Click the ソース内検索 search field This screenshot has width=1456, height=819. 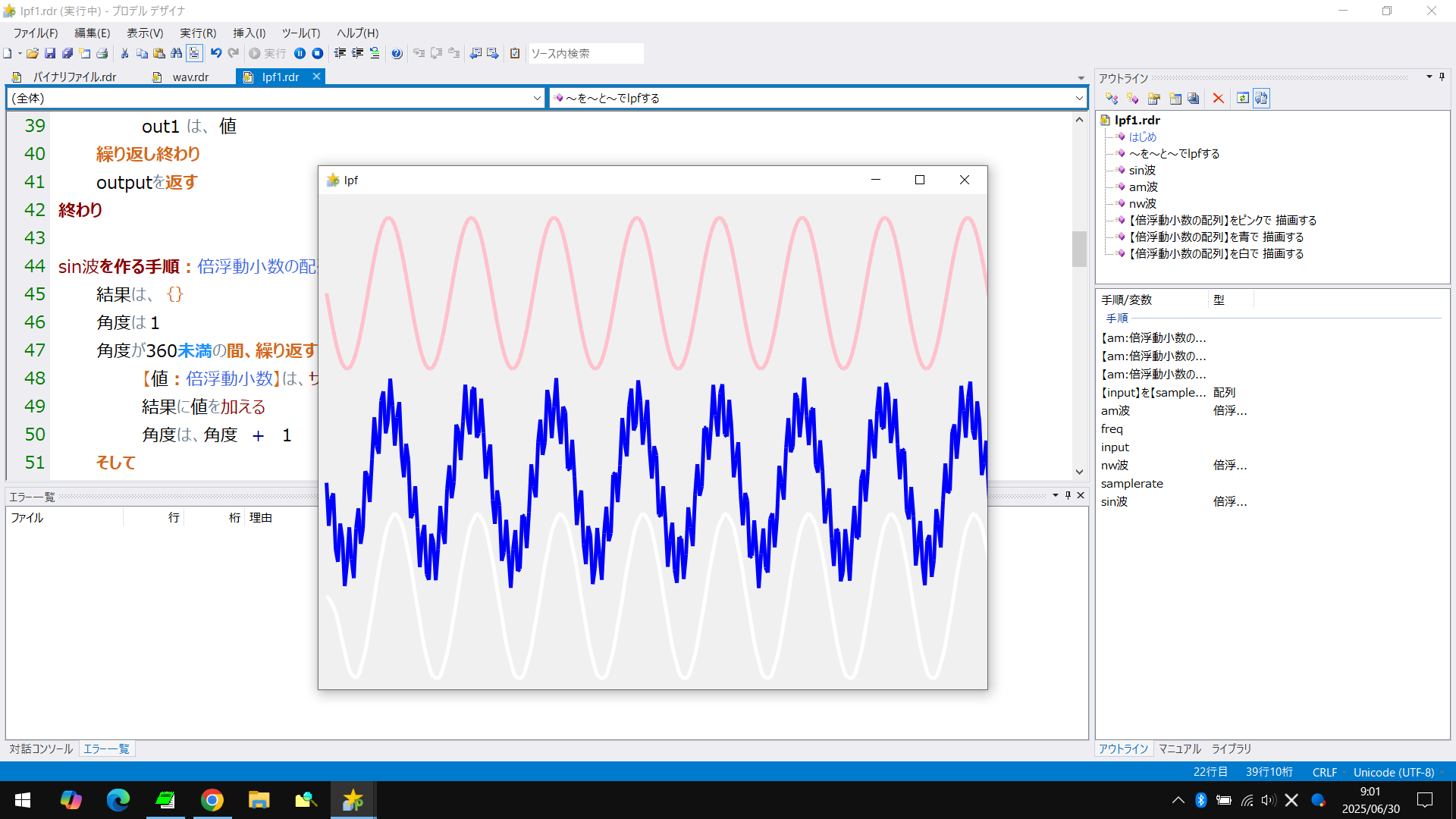click(x=585, y=53)
